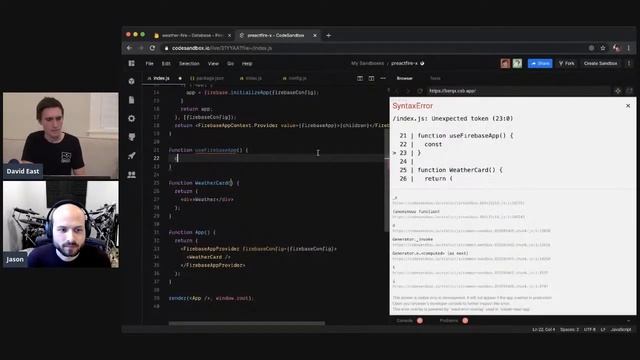640x360 pixels.
Task: Click the second split view layout icon
Action: pyautogui.click(x=371, y=78)
